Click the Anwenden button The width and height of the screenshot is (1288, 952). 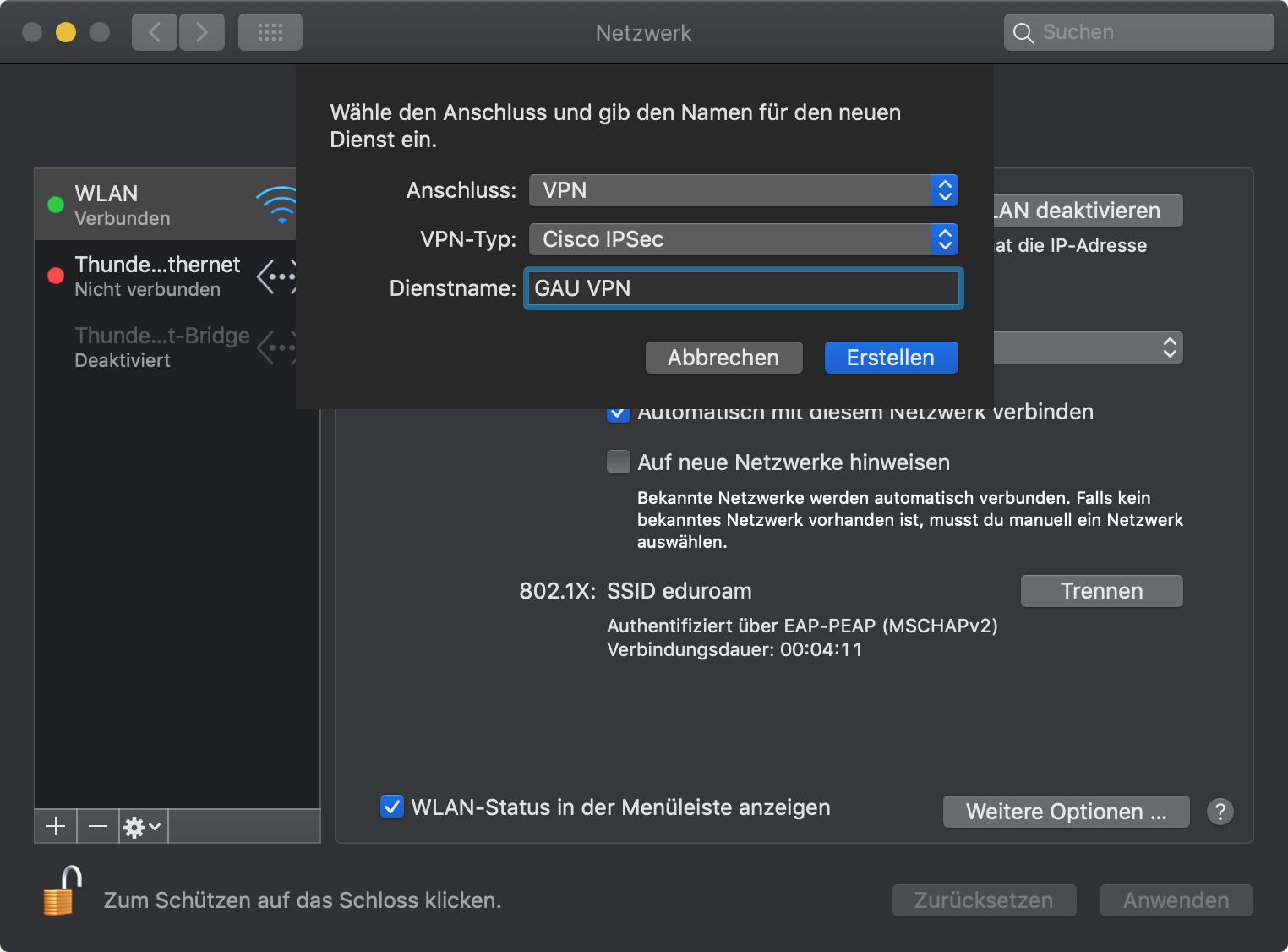[x=1176, y=900]
